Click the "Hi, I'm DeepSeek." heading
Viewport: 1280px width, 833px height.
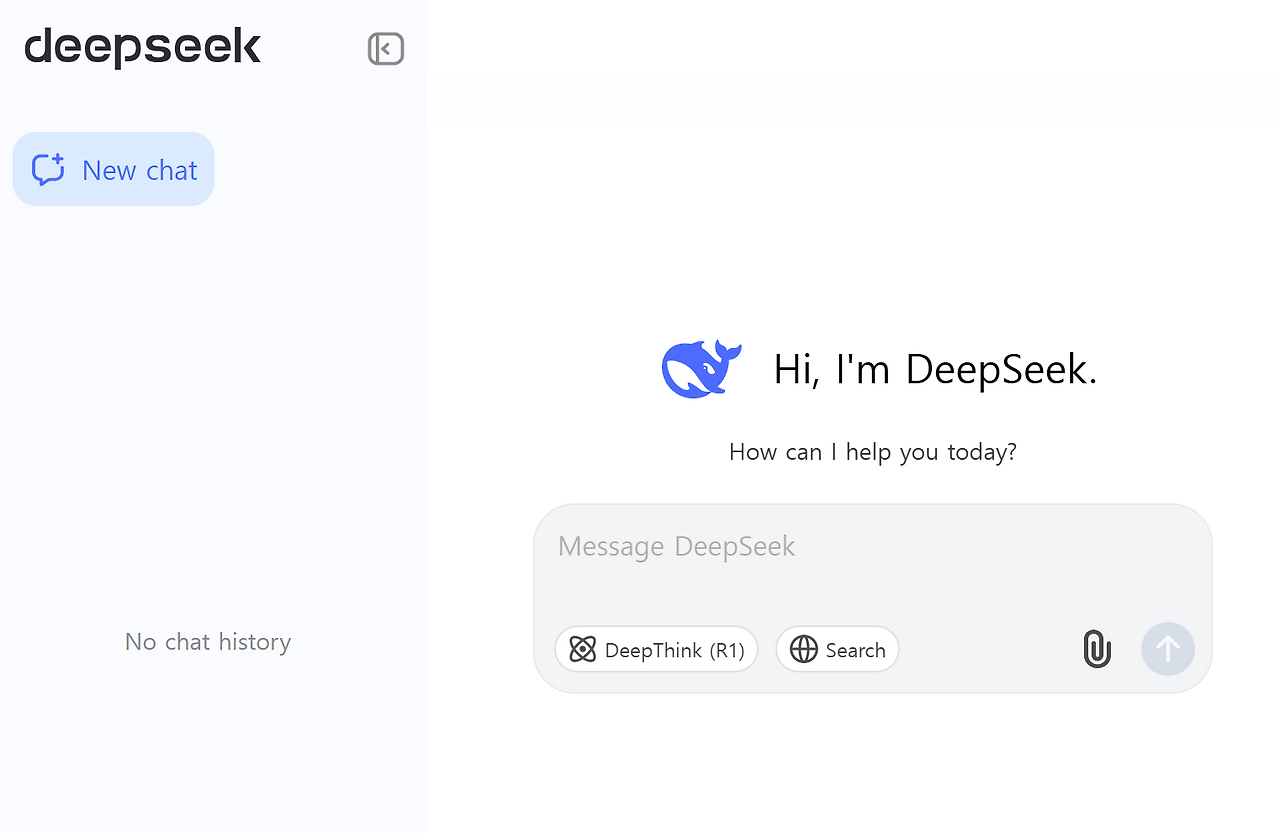935,369
